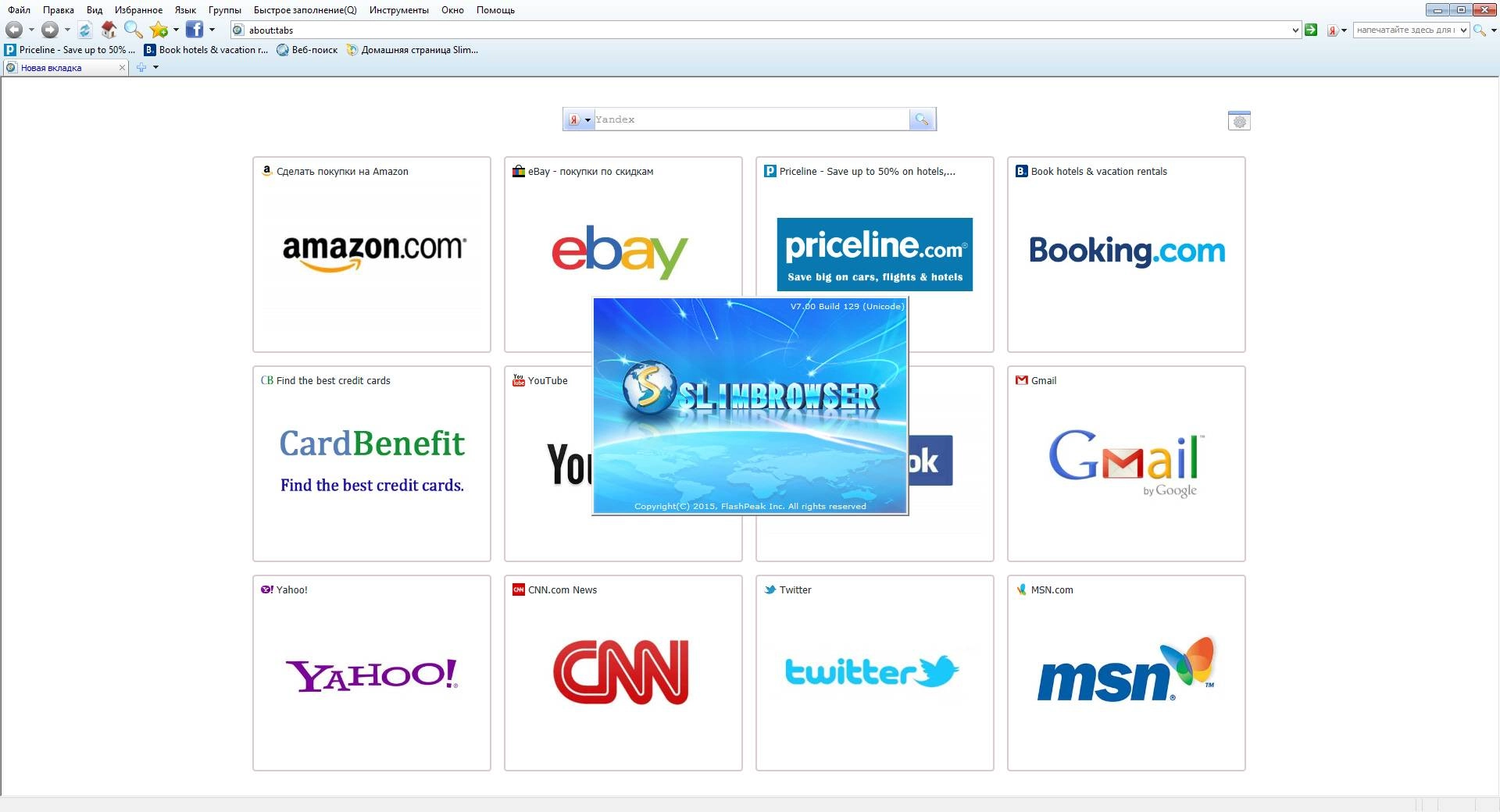This screenshot has height=812, width=1500.
Task: Open the Twitter speed dial tile
Action: [874, 673]
